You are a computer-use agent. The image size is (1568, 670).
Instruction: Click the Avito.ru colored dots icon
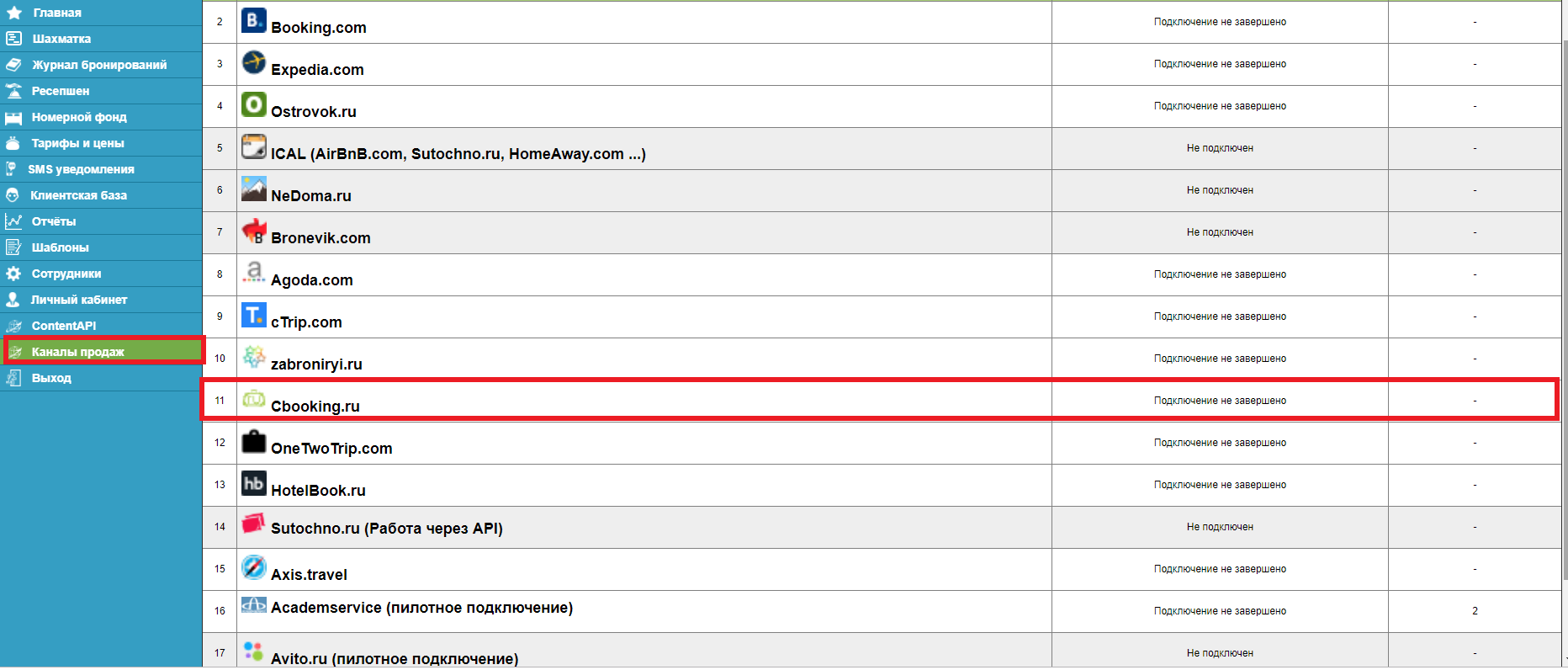[x=253, y=651]
